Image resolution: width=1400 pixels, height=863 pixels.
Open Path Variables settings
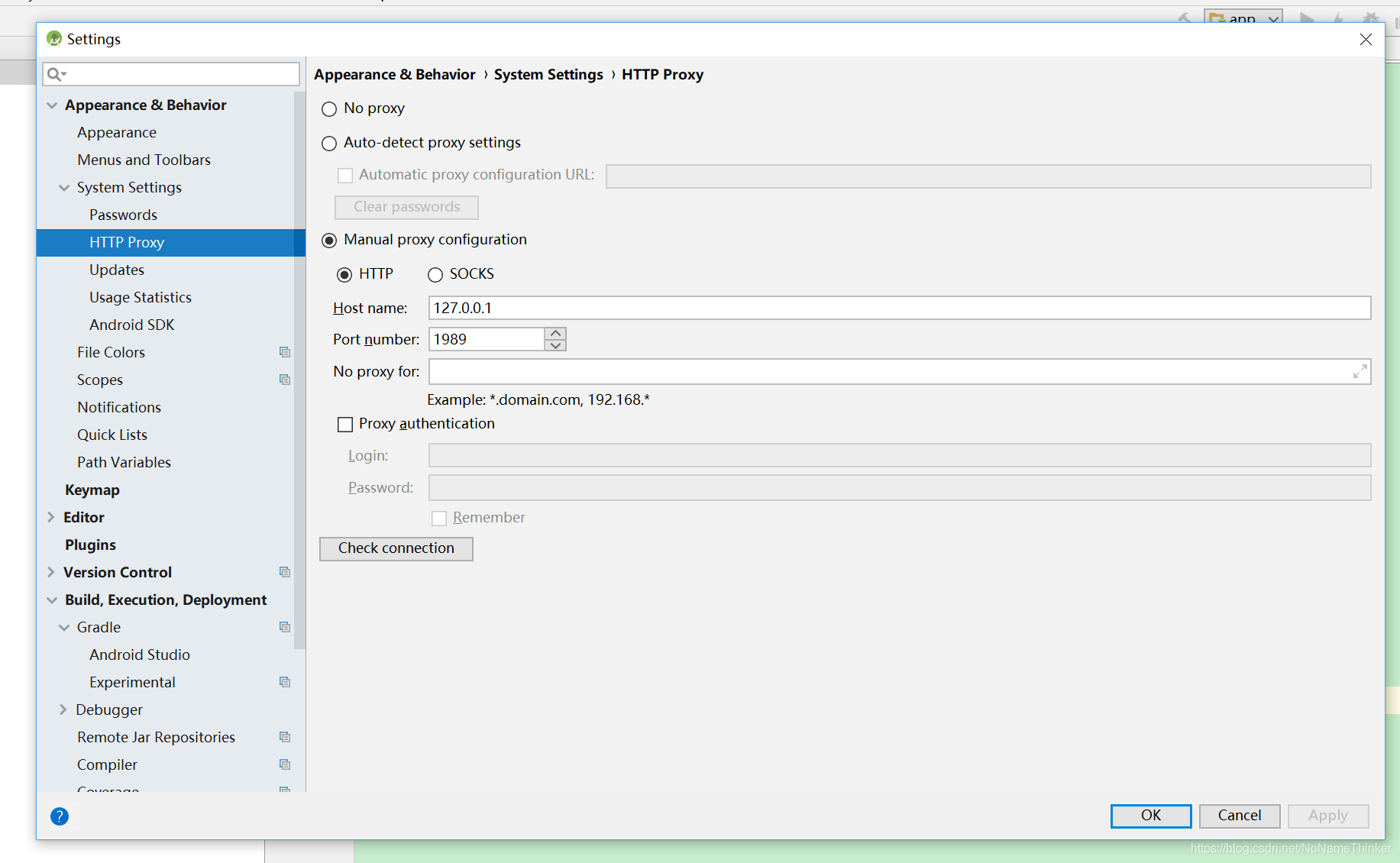click(x=124, y=462)
